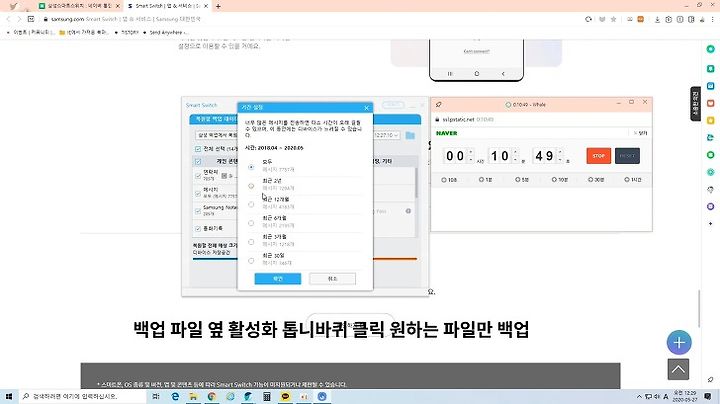720x404 pixels.
Task: Click the Windows taskbar search box
Action: point(83,396)
